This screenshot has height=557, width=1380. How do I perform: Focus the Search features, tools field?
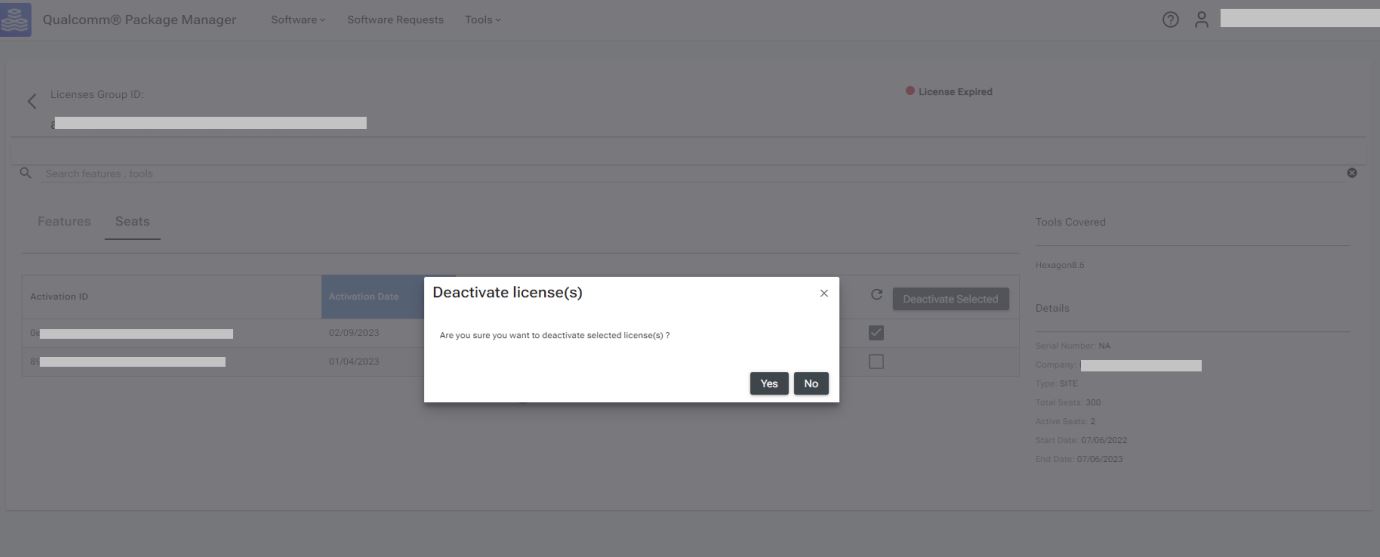(x=690, y=174)
